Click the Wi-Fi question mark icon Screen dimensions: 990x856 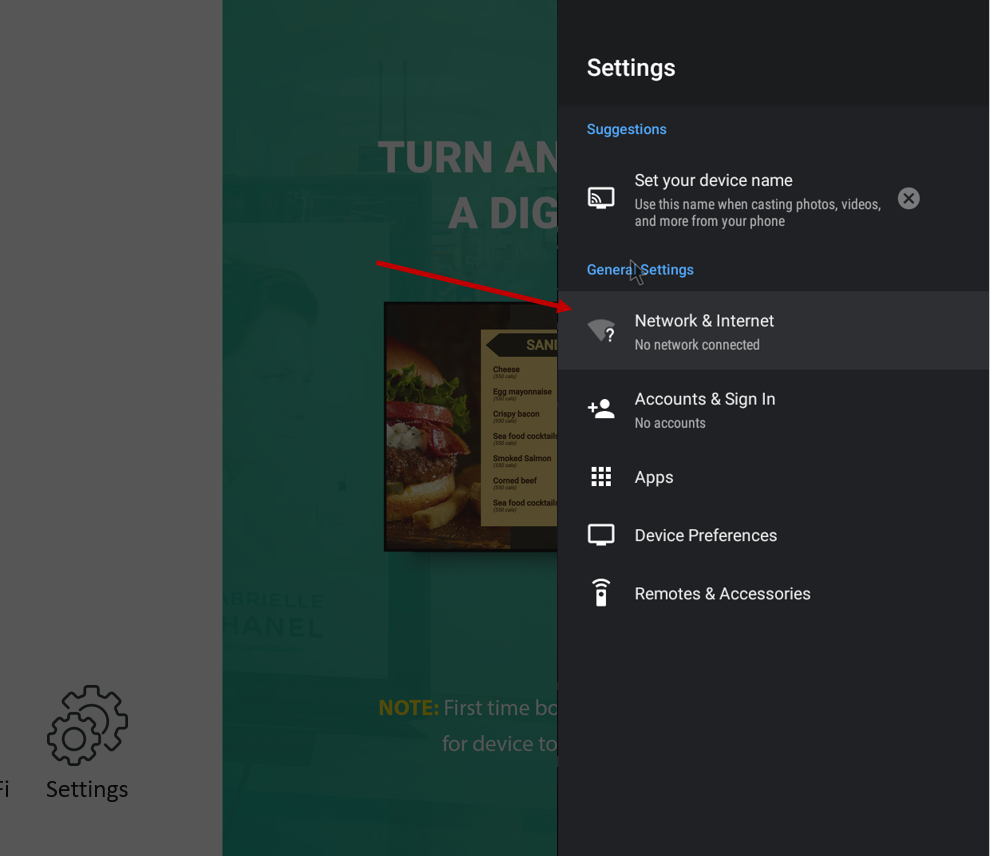601,330
